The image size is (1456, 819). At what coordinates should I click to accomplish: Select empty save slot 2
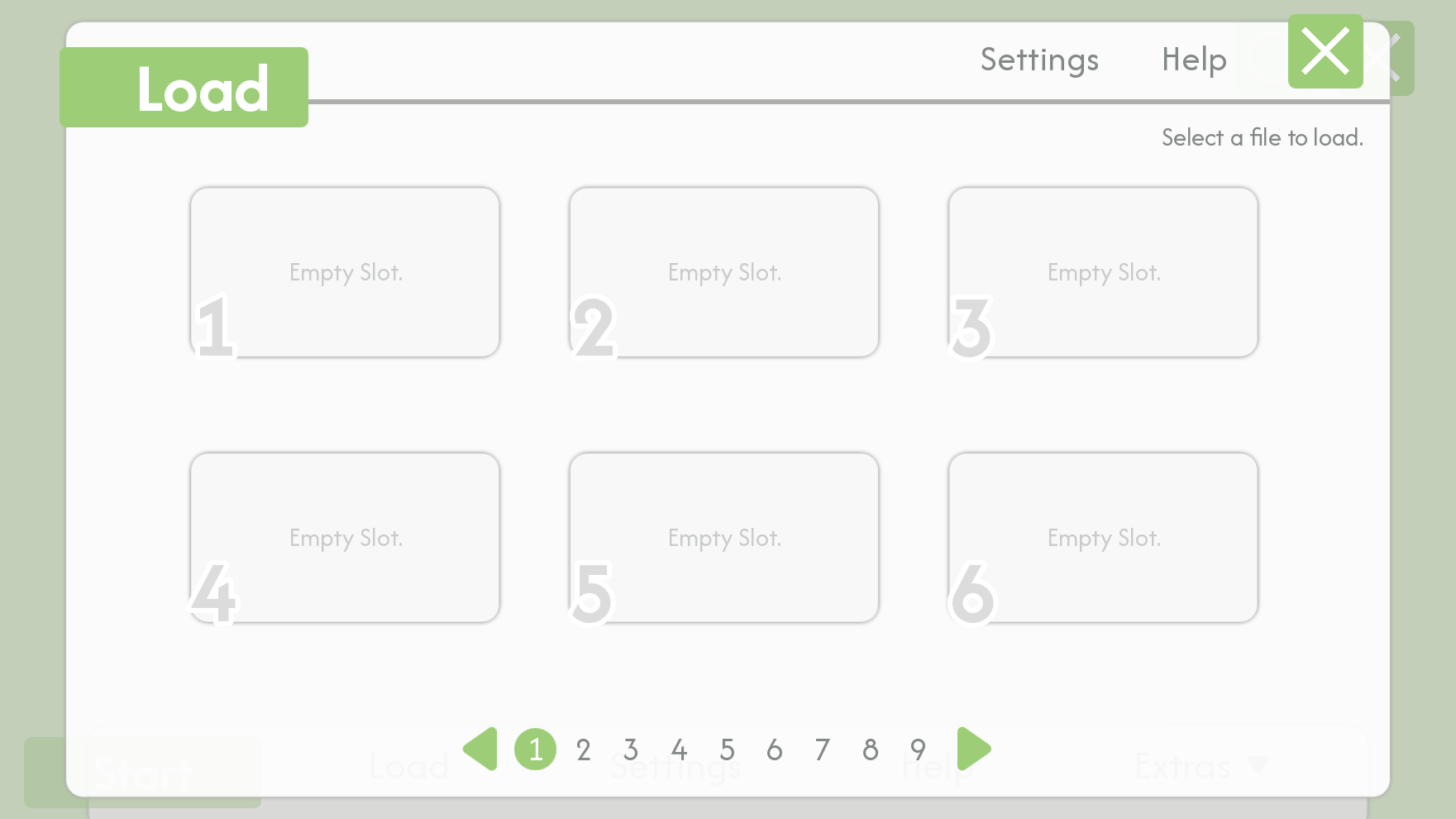pyautogui.click(x=723, y=272)
